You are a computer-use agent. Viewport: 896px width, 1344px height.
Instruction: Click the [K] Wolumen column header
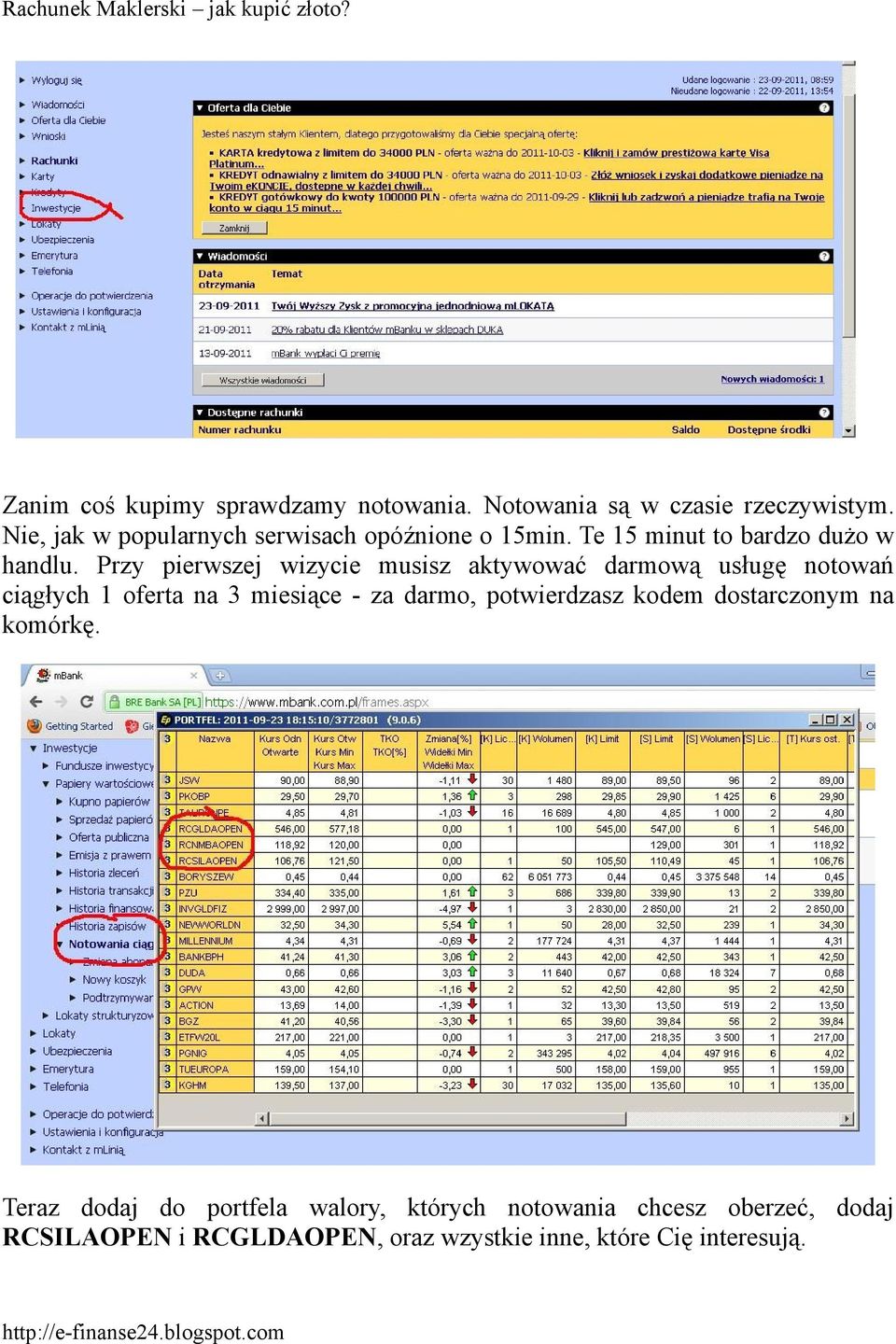[546, 738]
